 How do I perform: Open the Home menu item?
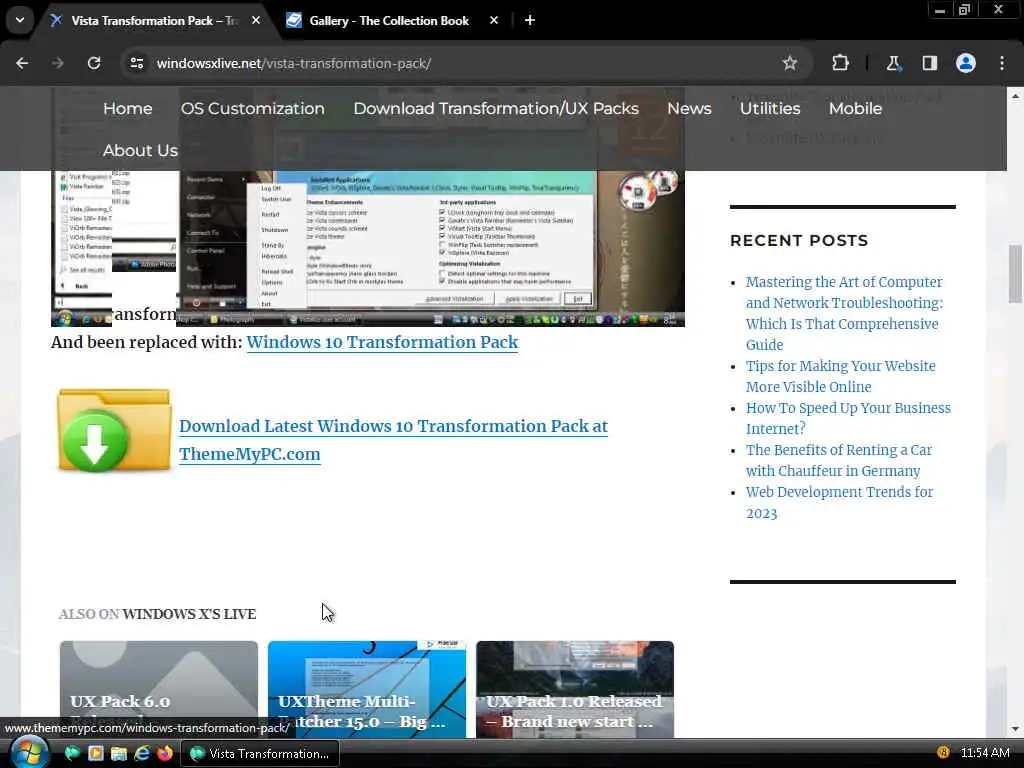coord(127,108)
